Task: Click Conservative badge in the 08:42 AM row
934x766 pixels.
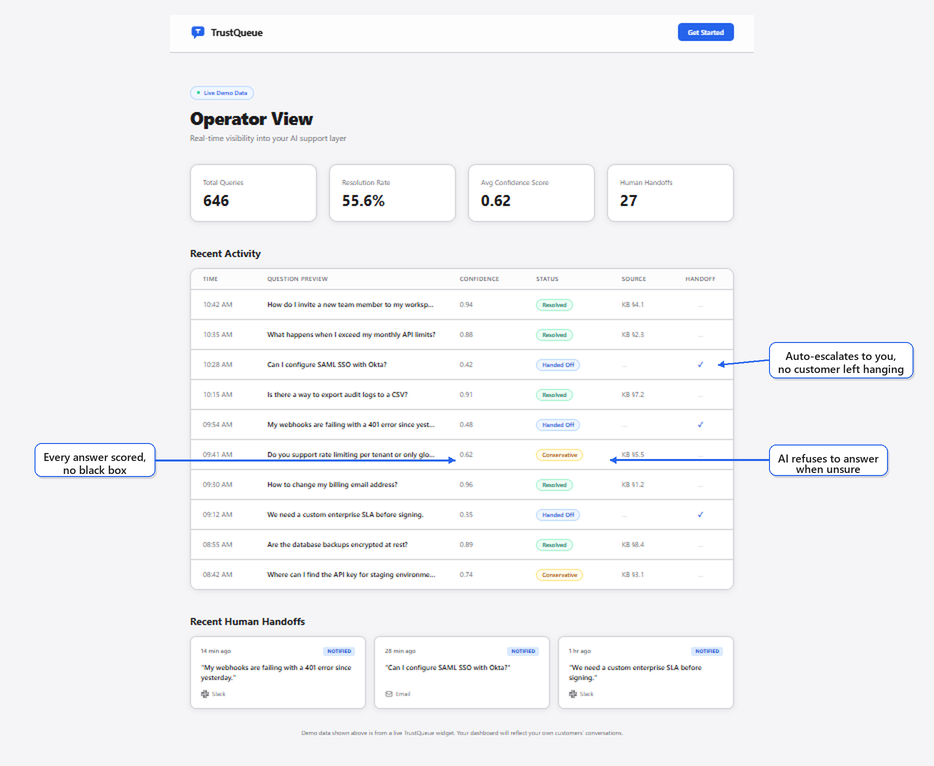Action: click(559, 575)
